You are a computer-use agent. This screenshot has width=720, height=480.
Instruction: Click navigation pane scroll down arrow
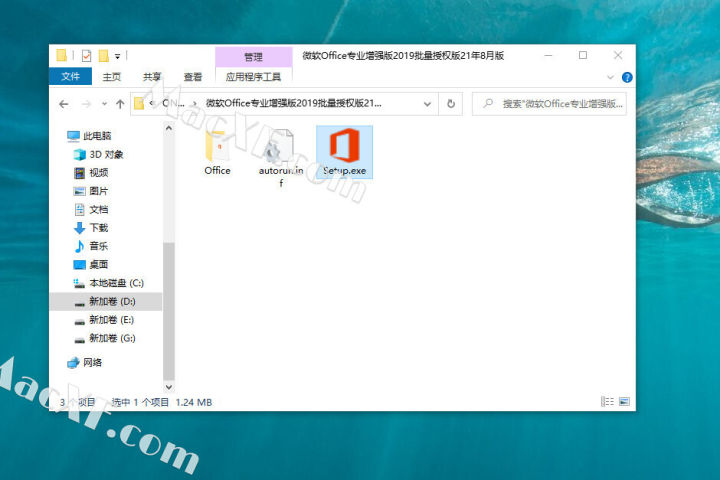[x=169, y=387]
